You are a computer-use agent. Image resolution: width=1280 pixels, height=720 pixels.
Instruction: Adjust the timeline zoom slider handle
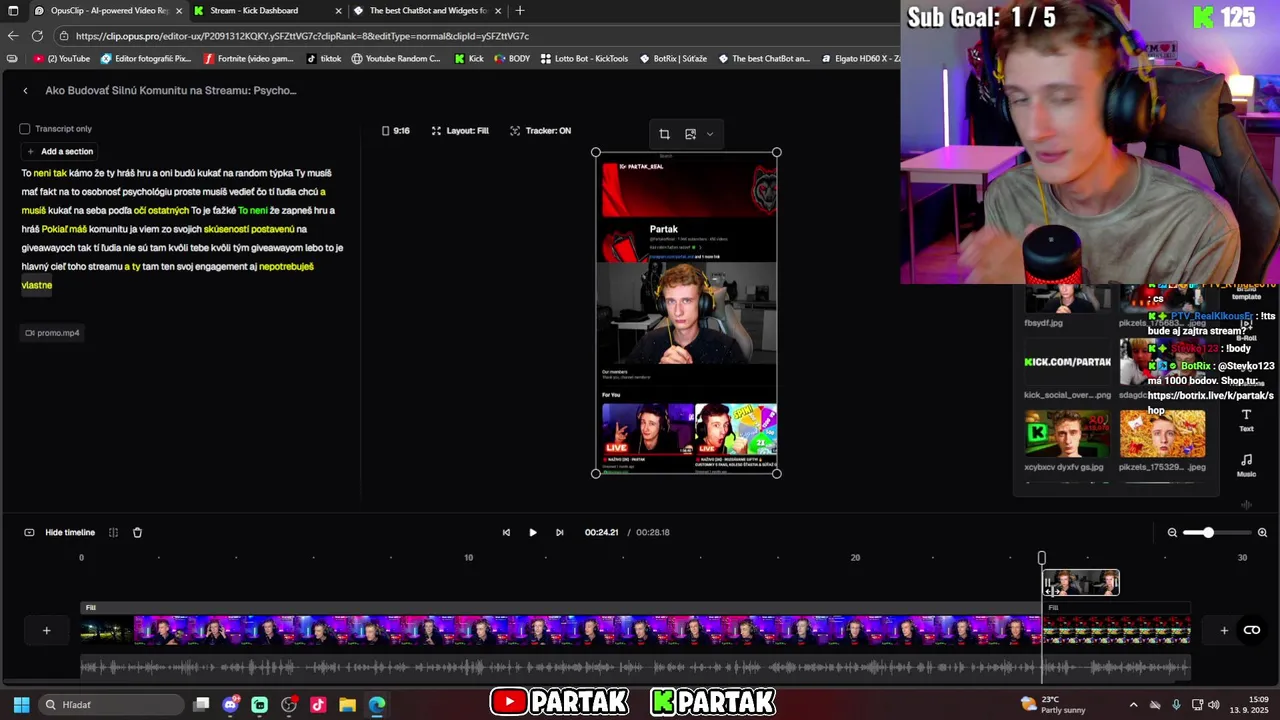click(1208, 533)
